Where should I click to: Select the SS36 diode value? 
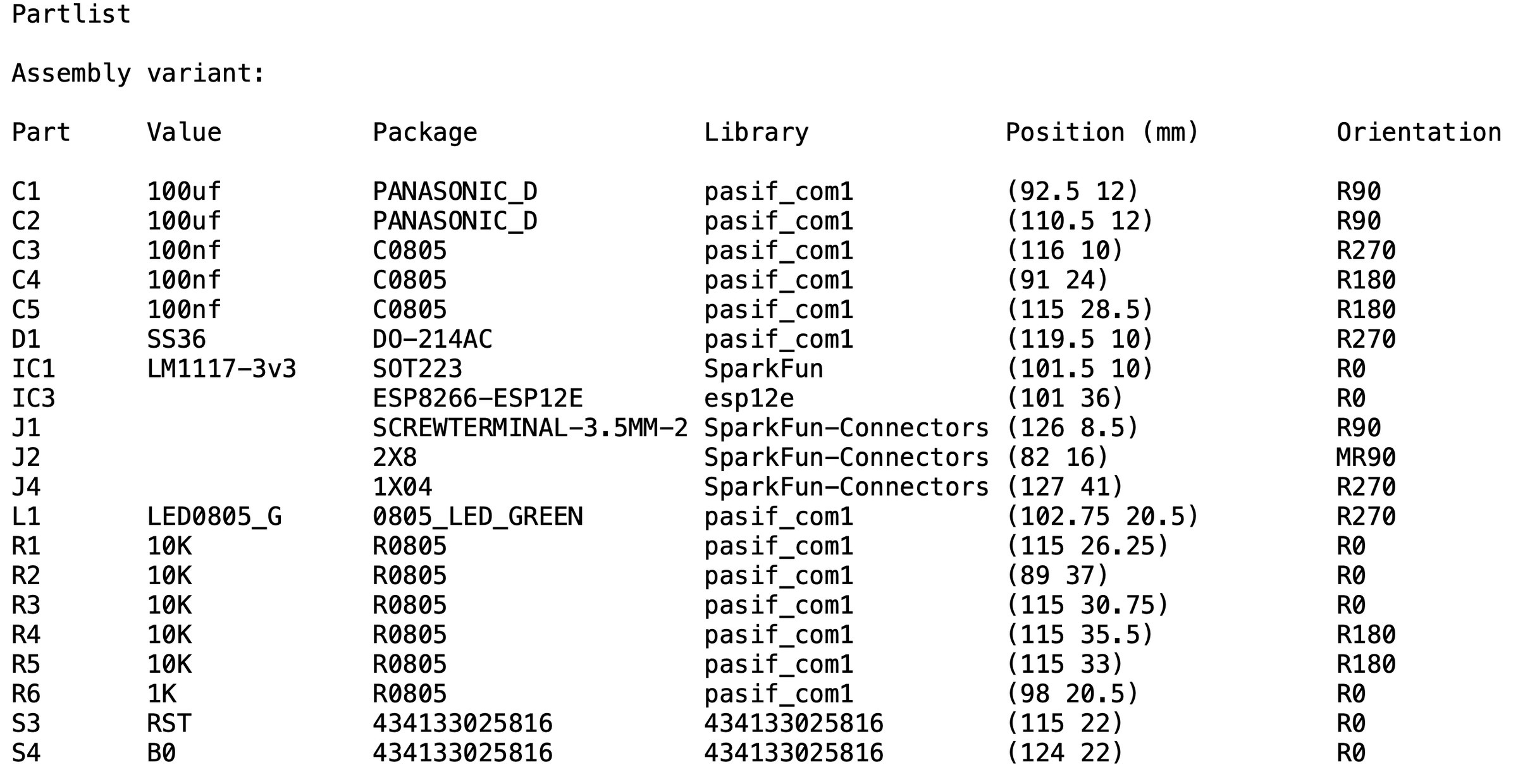[x=176, y=340]
